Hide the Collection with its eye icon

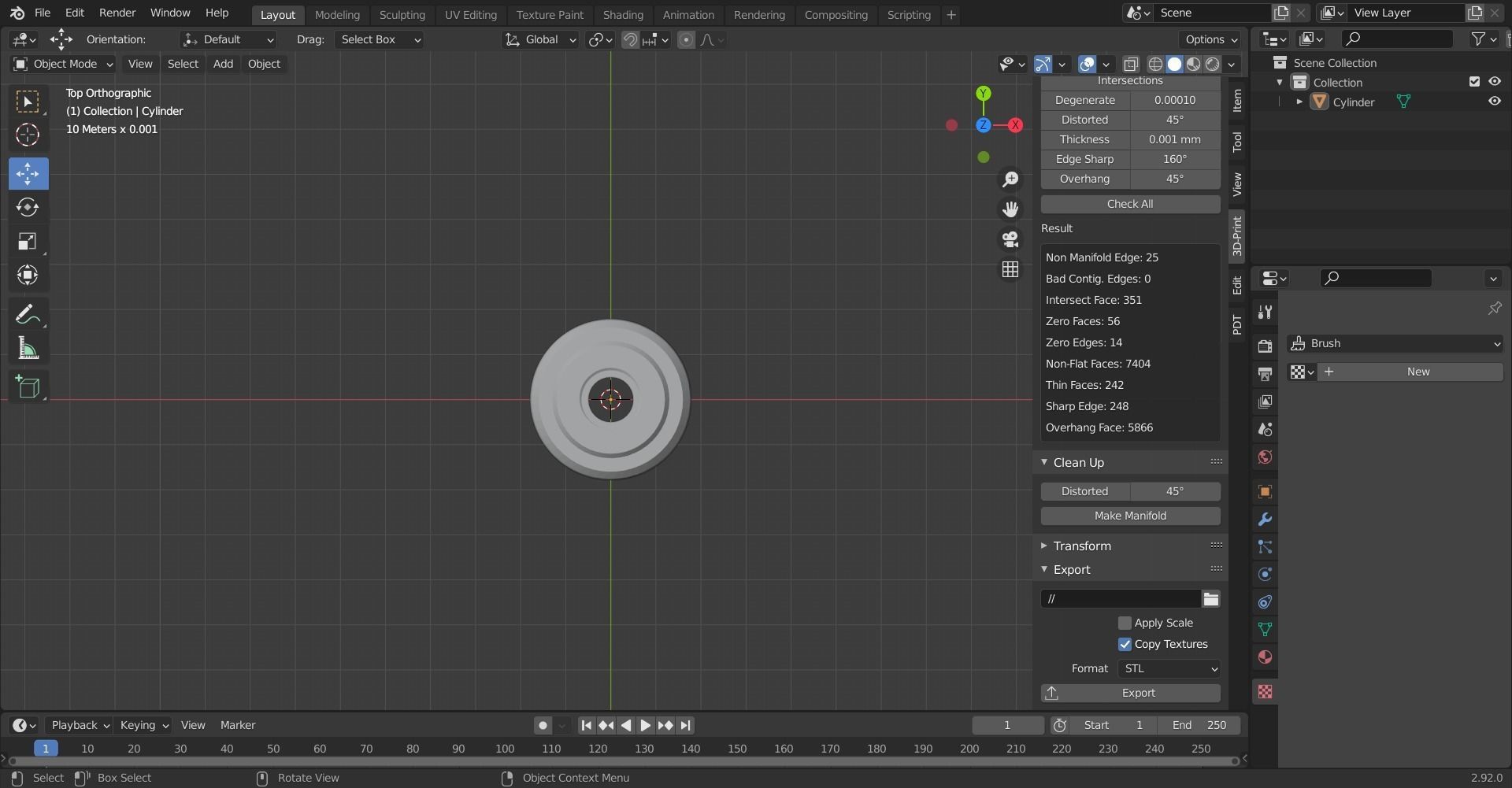1494,81
